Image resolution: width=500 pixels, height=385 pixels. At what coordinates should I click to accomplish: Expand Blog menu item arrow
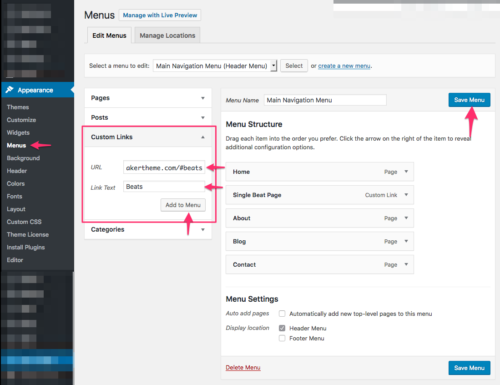(x=406, y=241)
